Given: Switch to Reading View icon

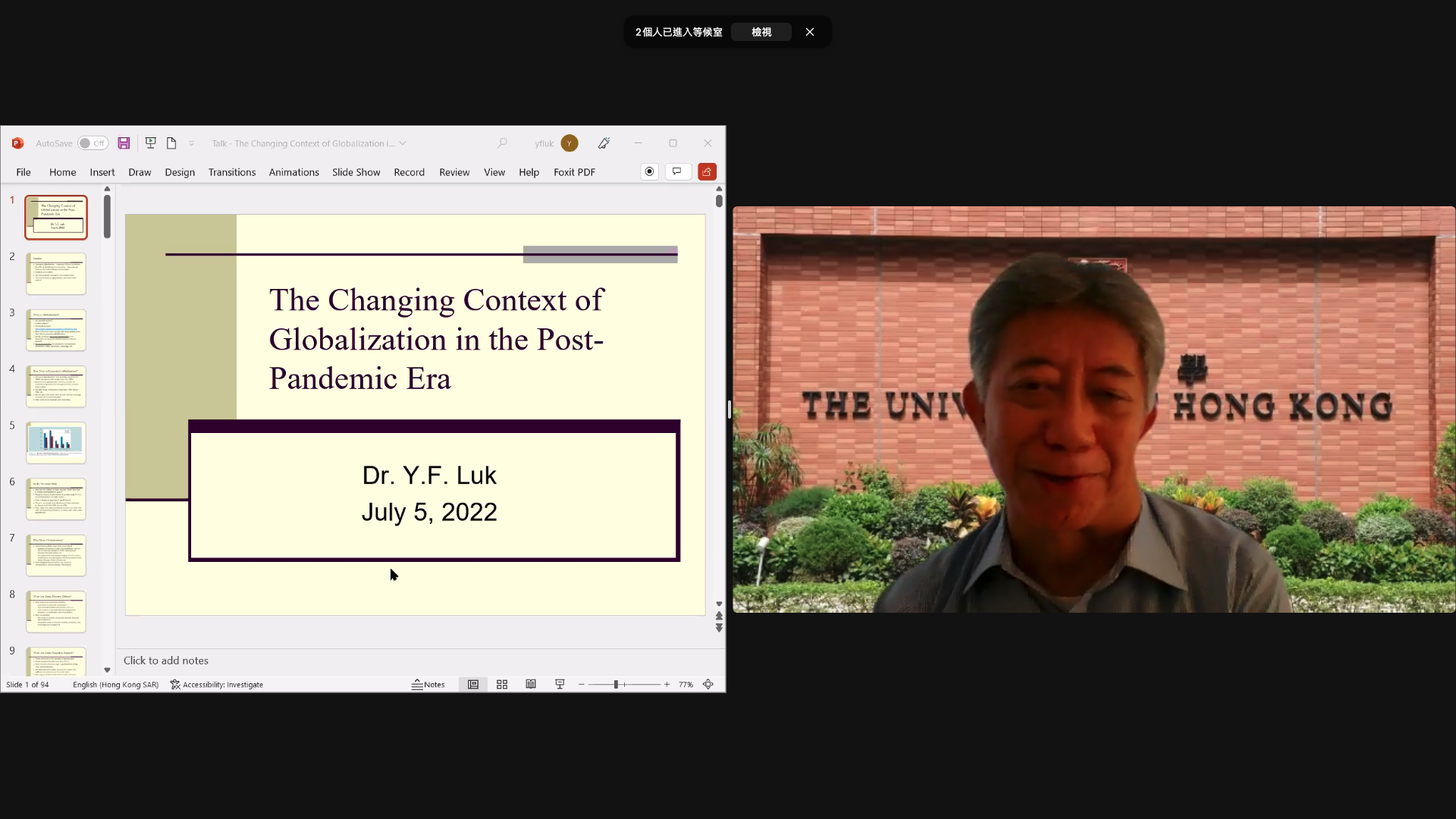Looking at the screenshot, I should pyautogui.click(x=531, y=684).
